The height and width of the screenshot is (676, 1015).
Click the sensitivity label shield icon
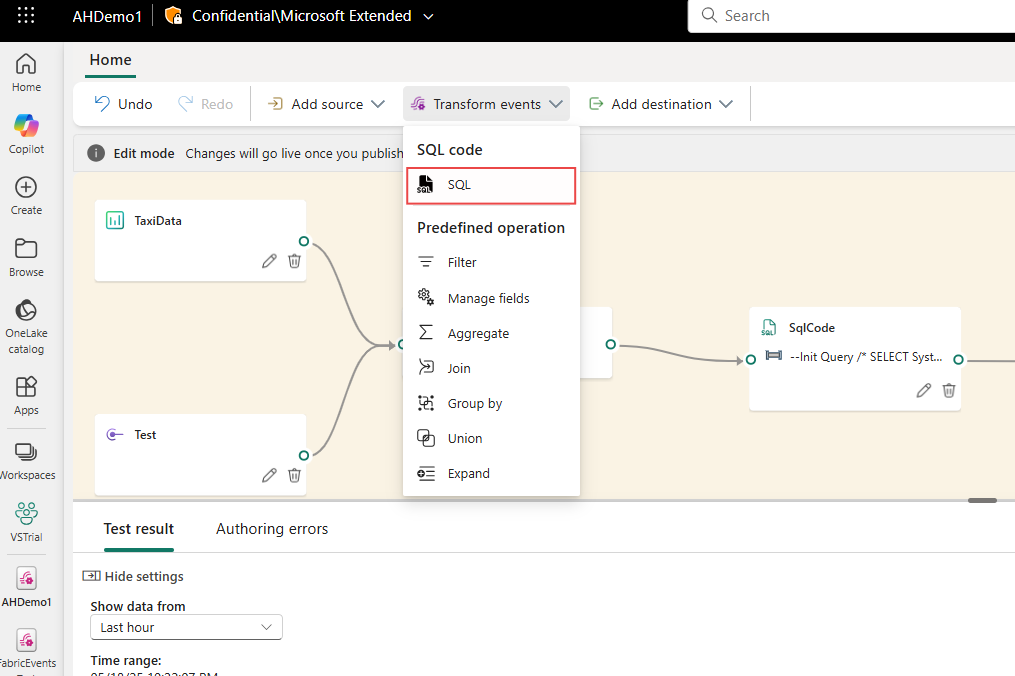[x=173, y=16]
